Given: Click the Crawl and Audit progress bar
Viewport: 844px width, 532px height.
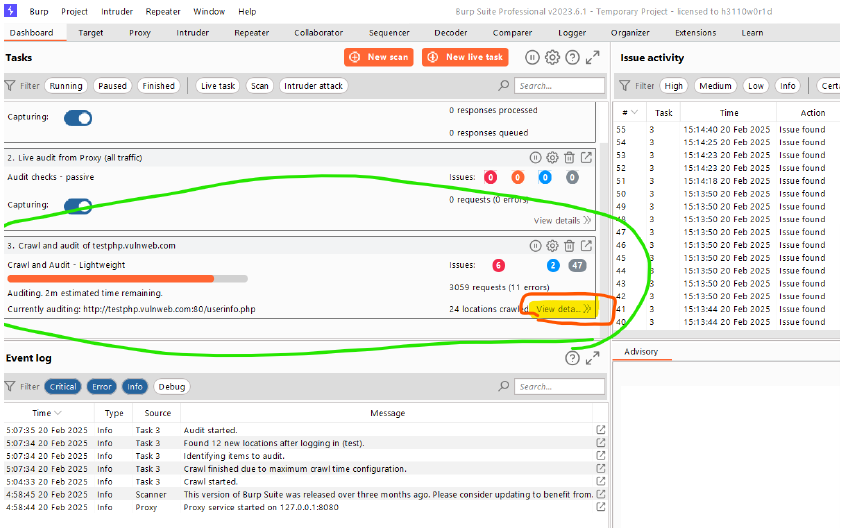Looking at the screenshot, I should (x=128, y=279).
